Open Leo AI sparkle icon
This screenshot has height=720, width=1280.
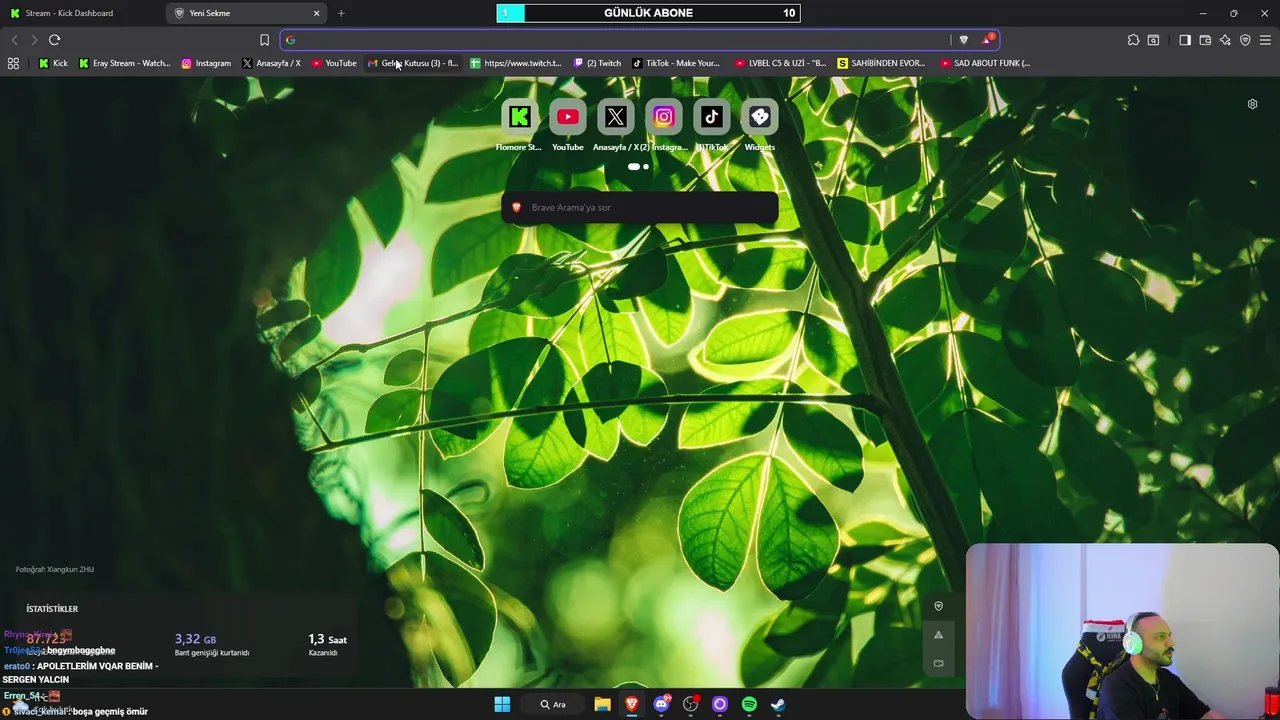1225,40
